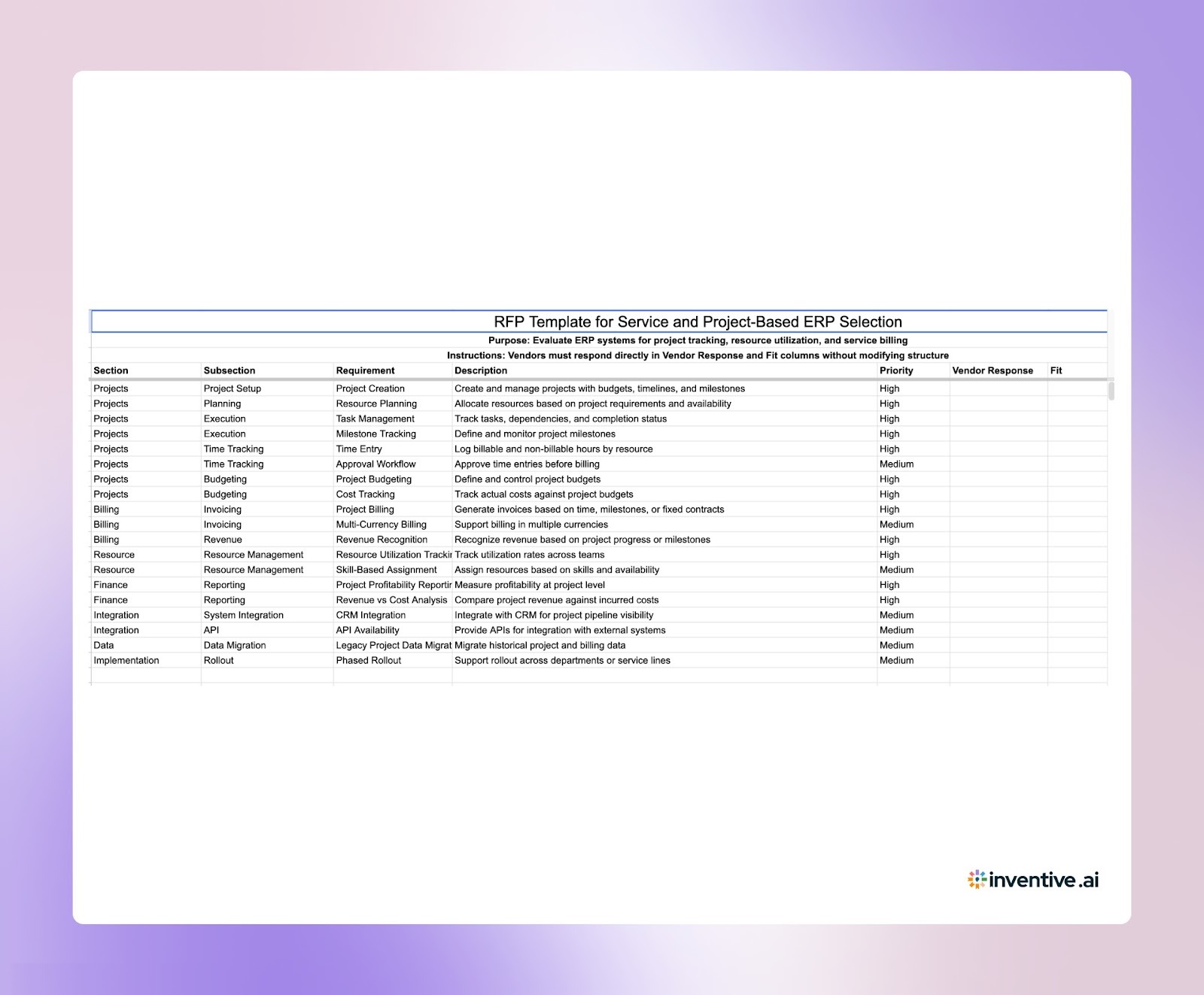The width and height of the screenshot is (1204, 995).
Task: Click the Section column header
Action: [x=111, y=370]
